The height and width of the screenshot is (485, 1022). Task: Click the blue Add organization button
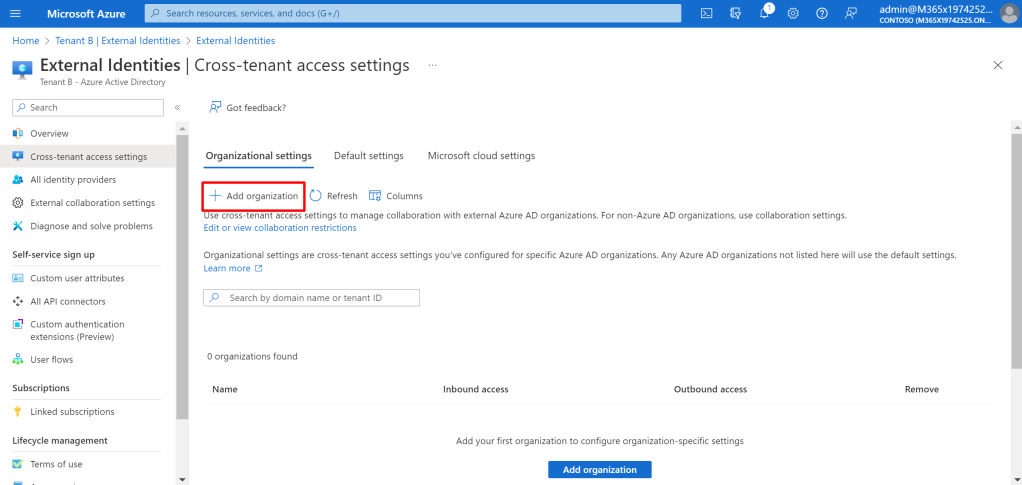[599, 469]
